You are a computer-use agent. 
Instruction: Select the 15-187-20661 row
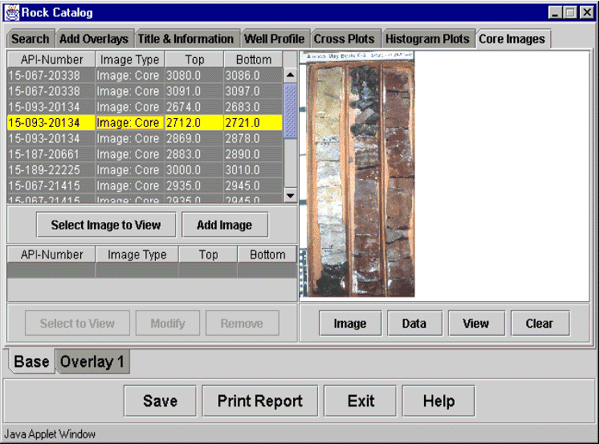pos(145,154)
